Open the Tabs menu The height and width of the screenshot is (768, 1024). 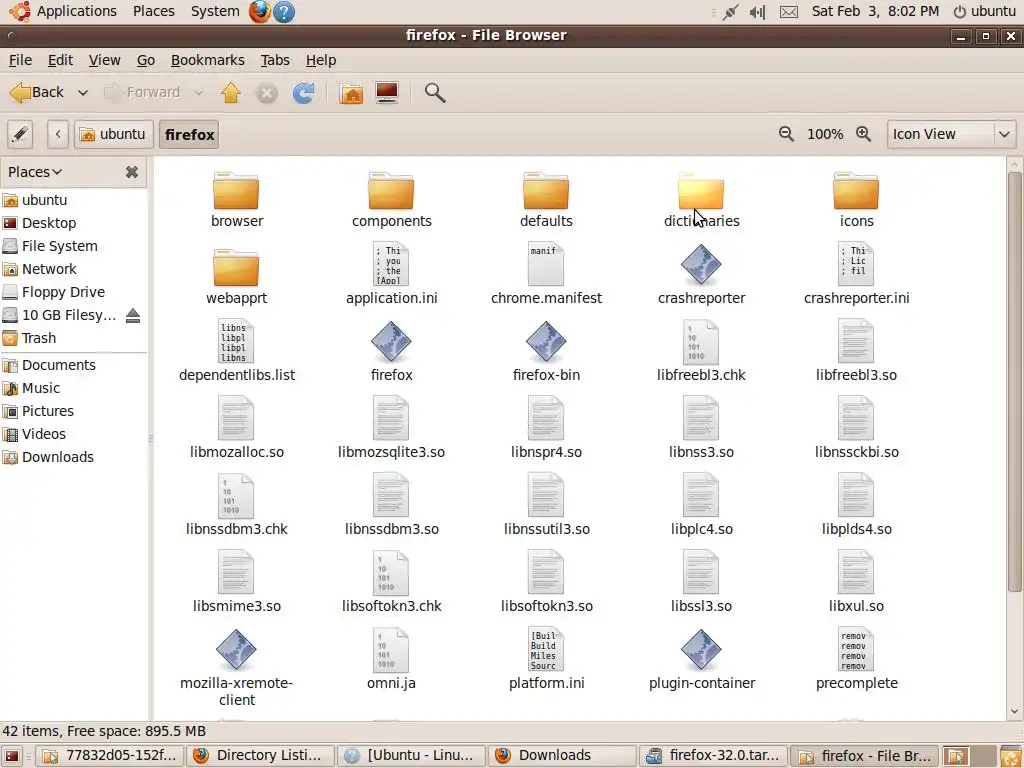(275, 60)
